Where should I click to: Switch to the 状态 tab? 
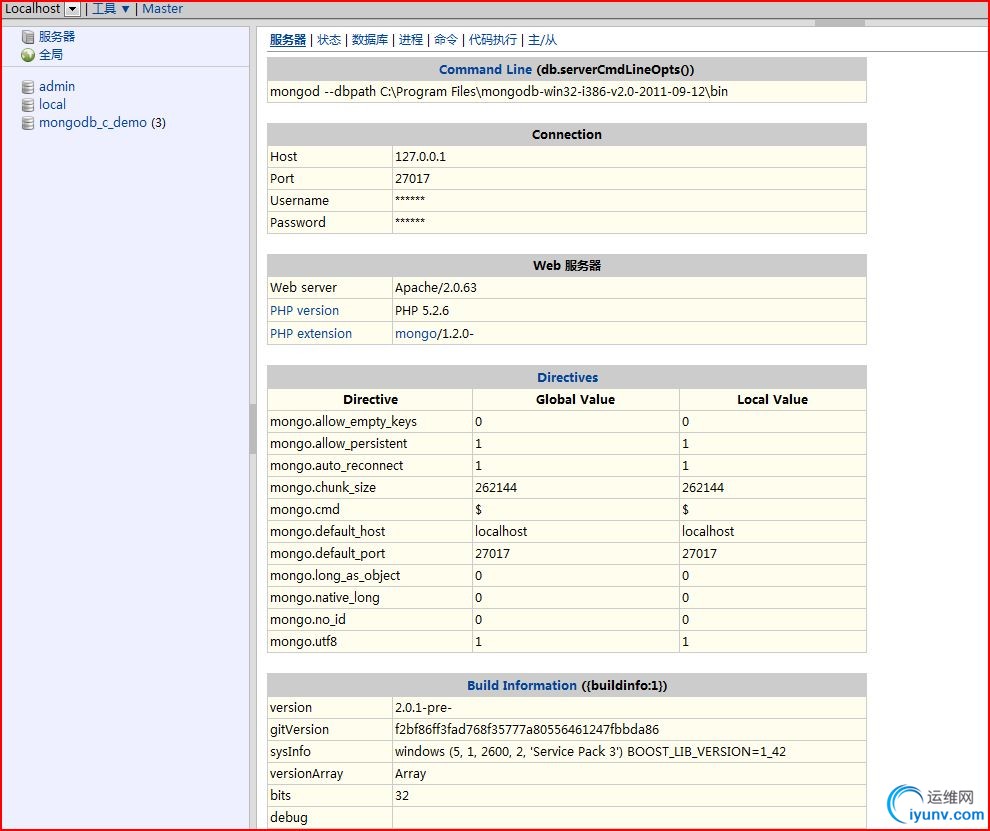point(329,40)
